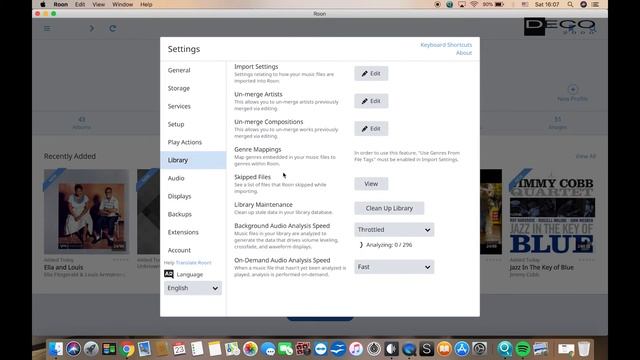Launch iTunes from the dock
The height and width of the screenshot is (360, 640).
click(x=356, y=349)
